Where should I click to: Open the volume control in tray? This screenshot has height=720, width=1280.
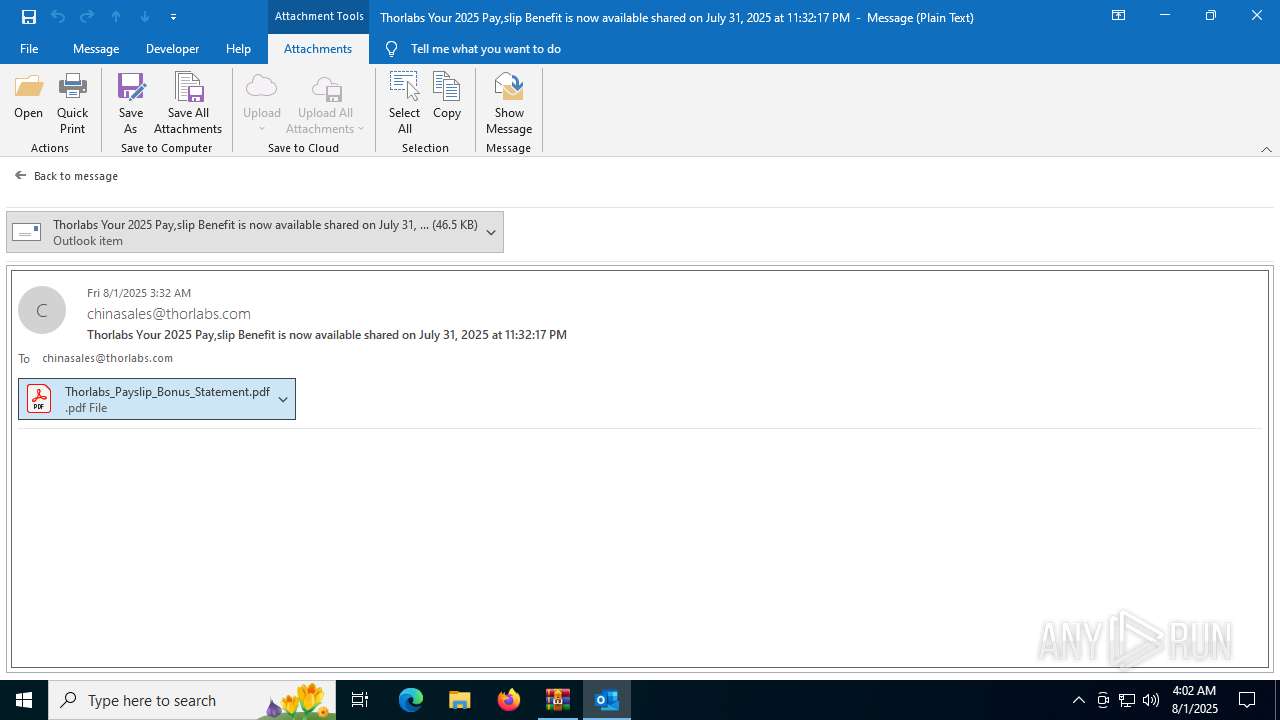pos(1151,700)
